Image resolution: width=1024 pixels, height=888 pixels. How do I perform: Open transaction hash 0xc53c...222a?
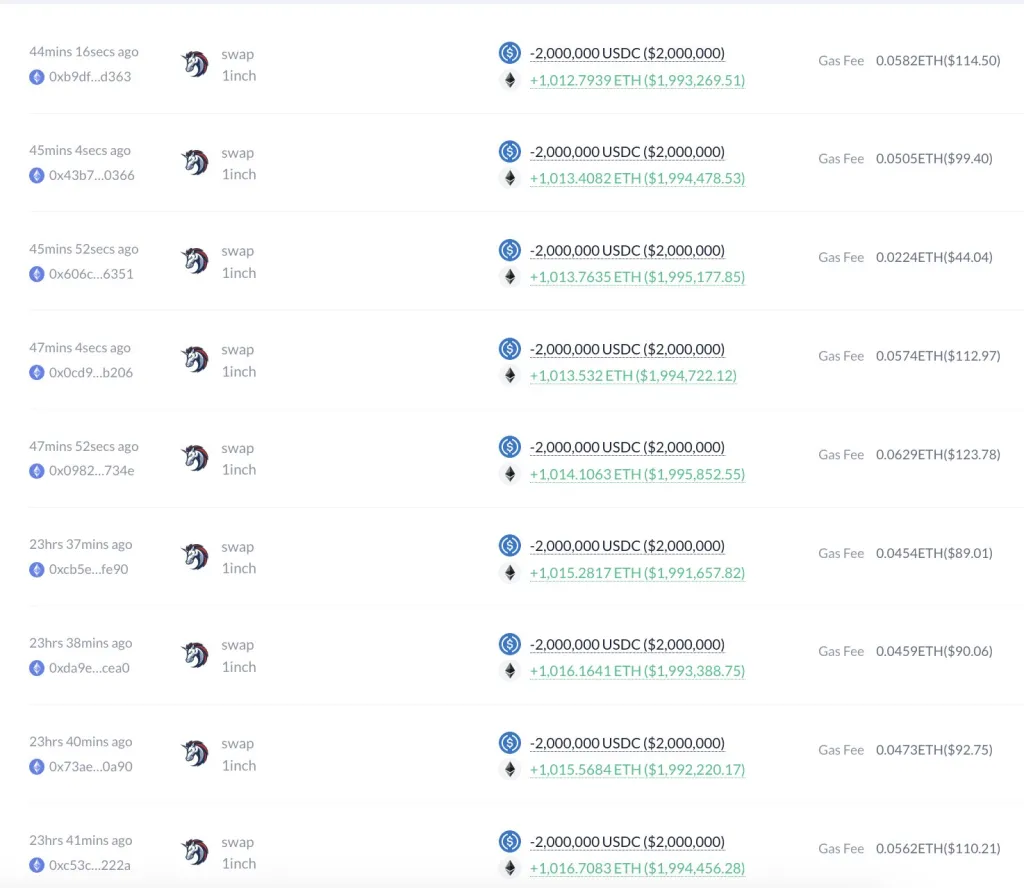coord(90,865)
